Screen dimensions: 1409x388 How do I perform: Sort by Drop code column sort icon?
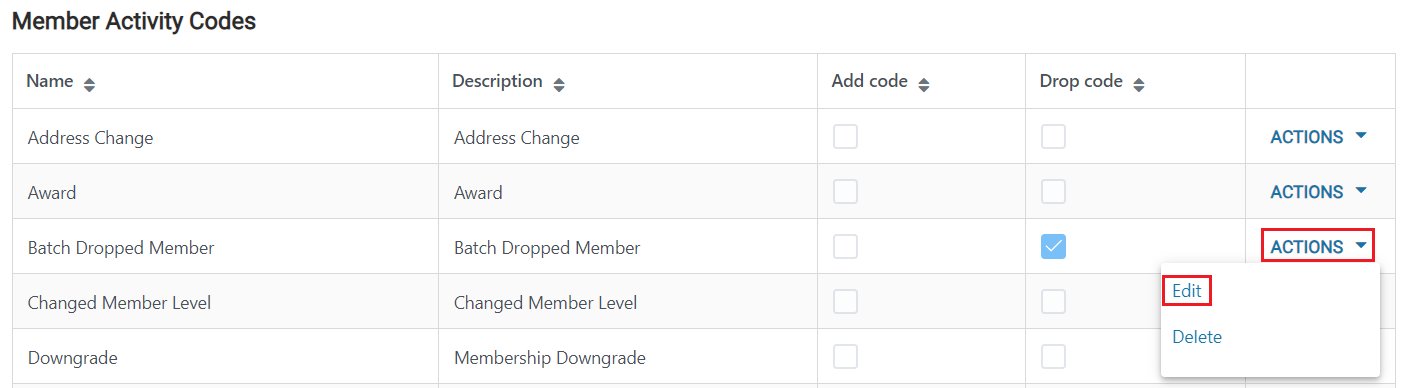point(1139,86)
